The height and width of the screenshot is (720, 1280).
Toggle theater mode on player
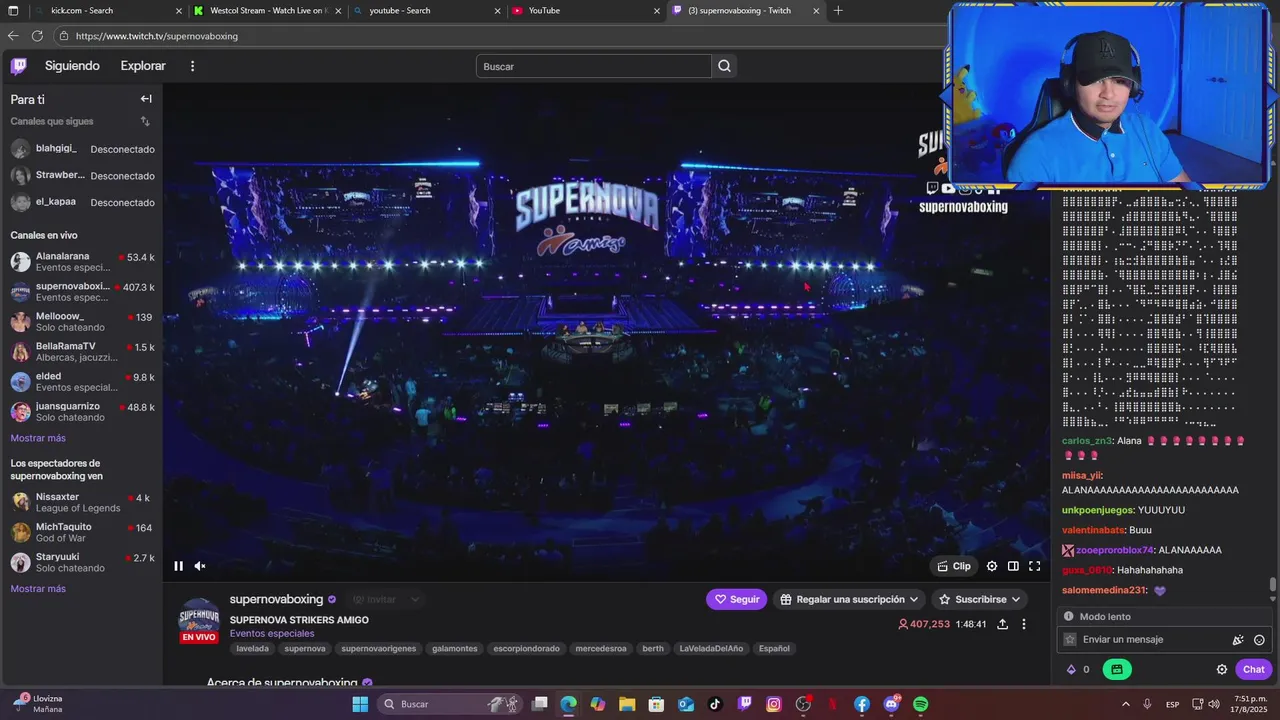(1013, 566)
